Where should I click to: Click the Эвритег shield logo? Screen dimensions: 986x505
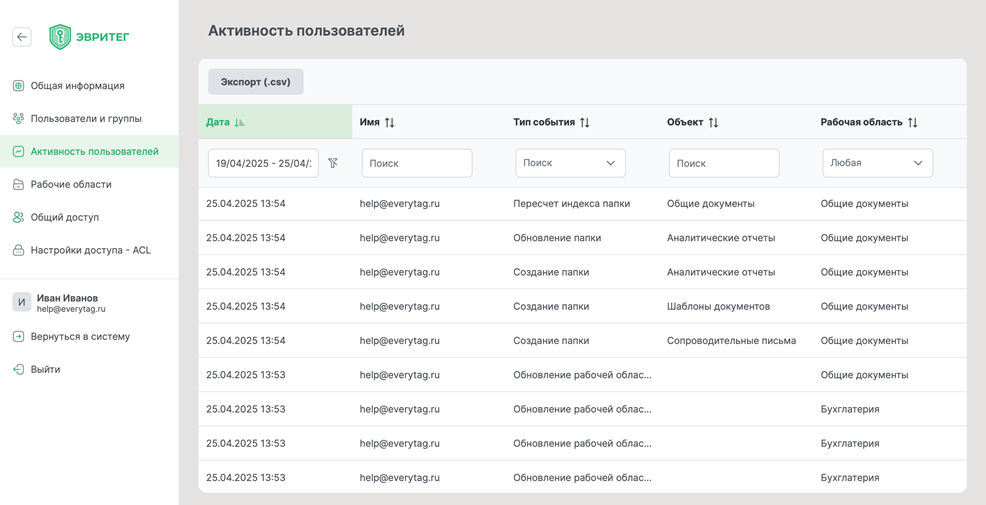(x=61, y=37)
